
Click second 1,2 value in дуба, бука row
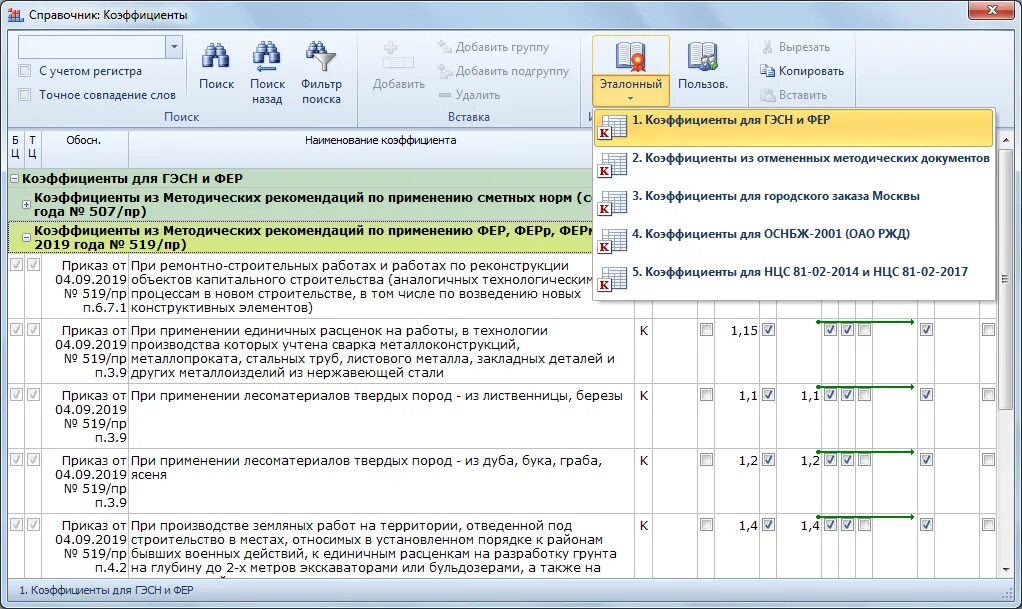[810, 460]
